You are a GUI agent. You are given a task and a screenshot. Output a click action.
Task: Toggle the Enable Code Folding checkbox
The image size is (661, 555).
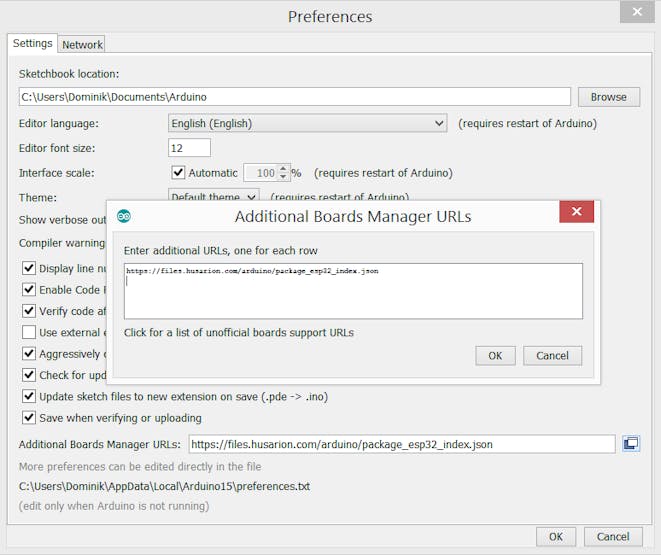(x=29, y=290)
